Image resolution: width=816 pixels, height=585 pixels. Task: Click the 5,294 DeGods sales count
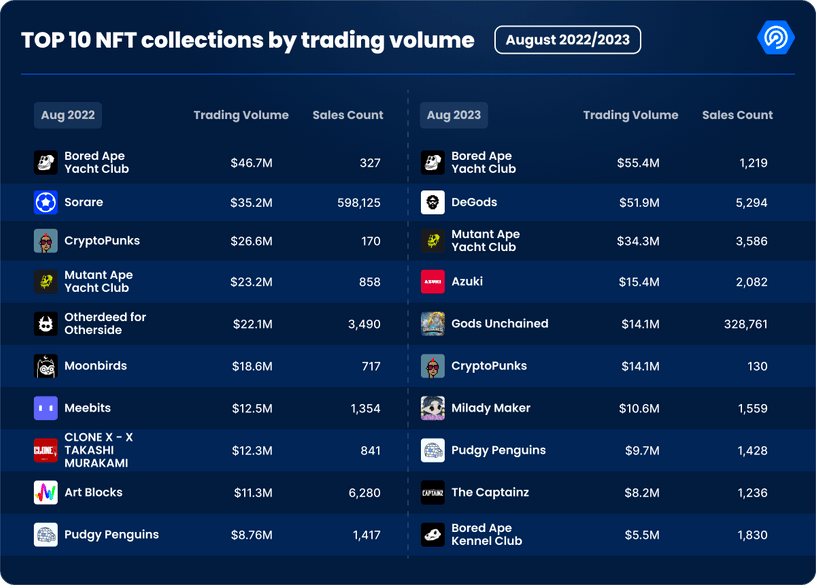pyautogui.click(x=751, y=202)
